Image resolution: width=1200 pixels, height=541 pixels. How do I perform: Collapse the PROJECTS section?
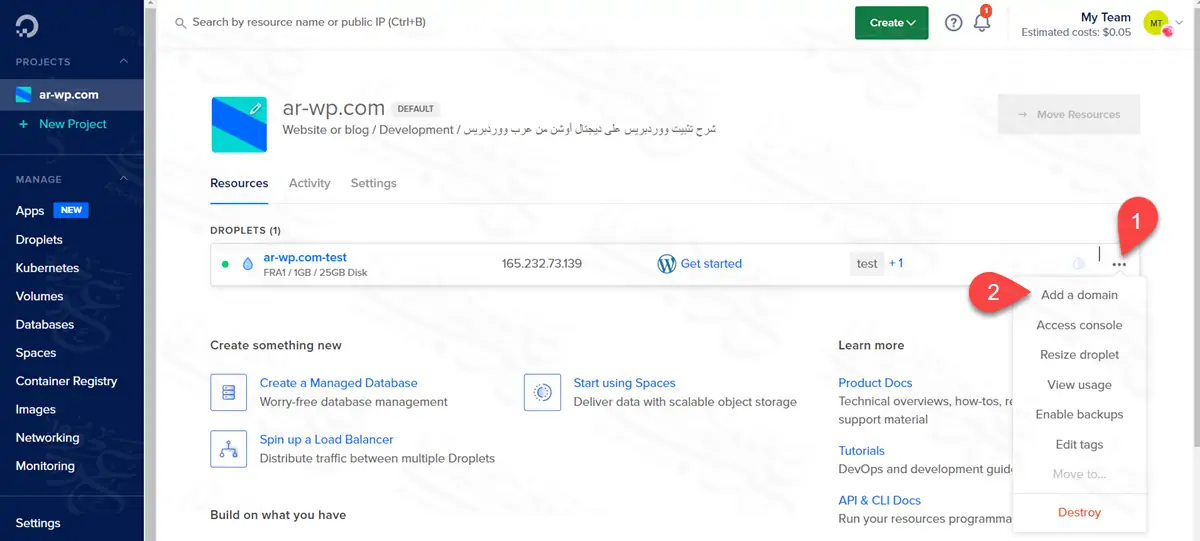tap(124, 62)
